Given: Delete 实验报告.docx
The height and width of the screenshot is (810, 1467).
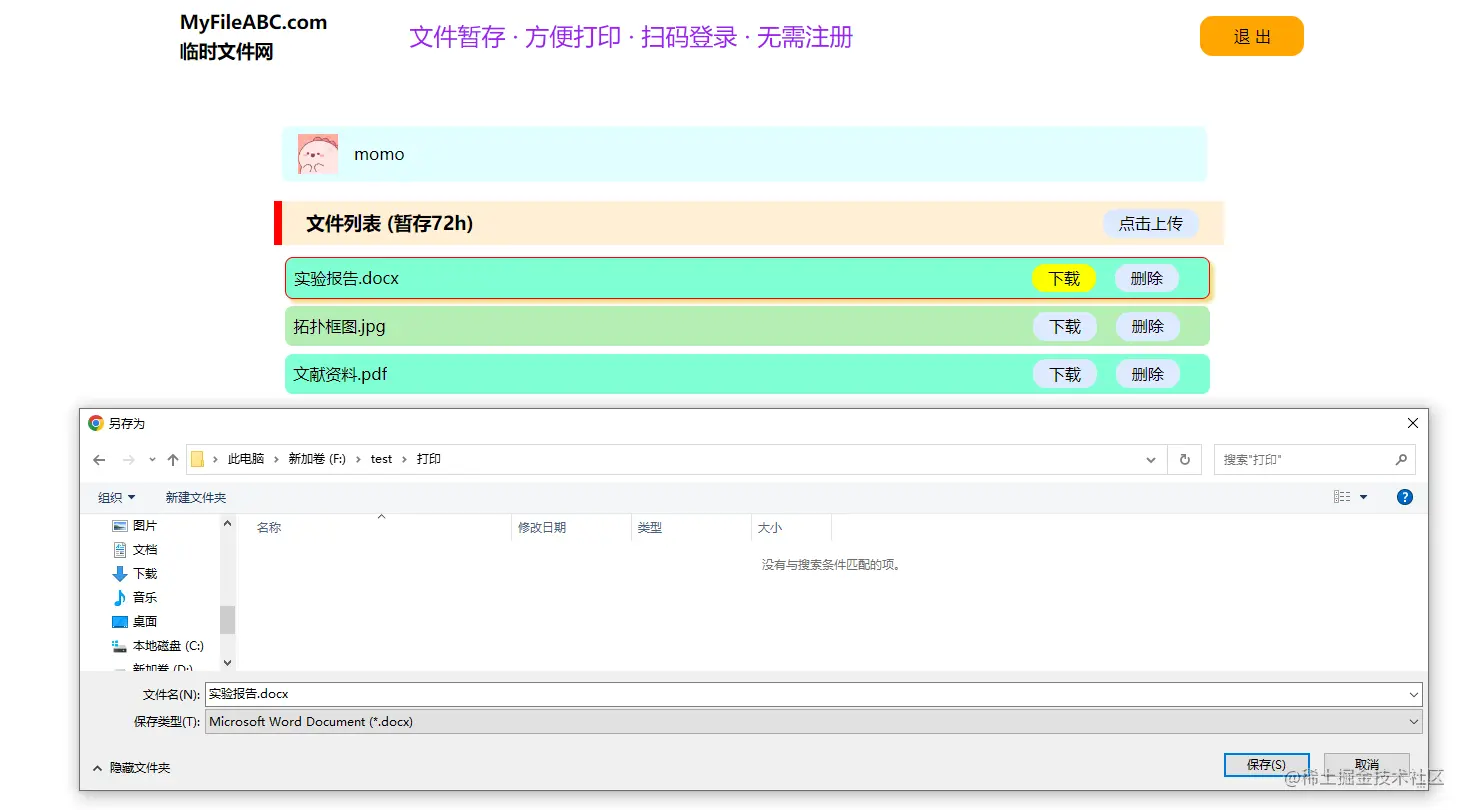Looking at the screenshot, I should [1147, 278].
